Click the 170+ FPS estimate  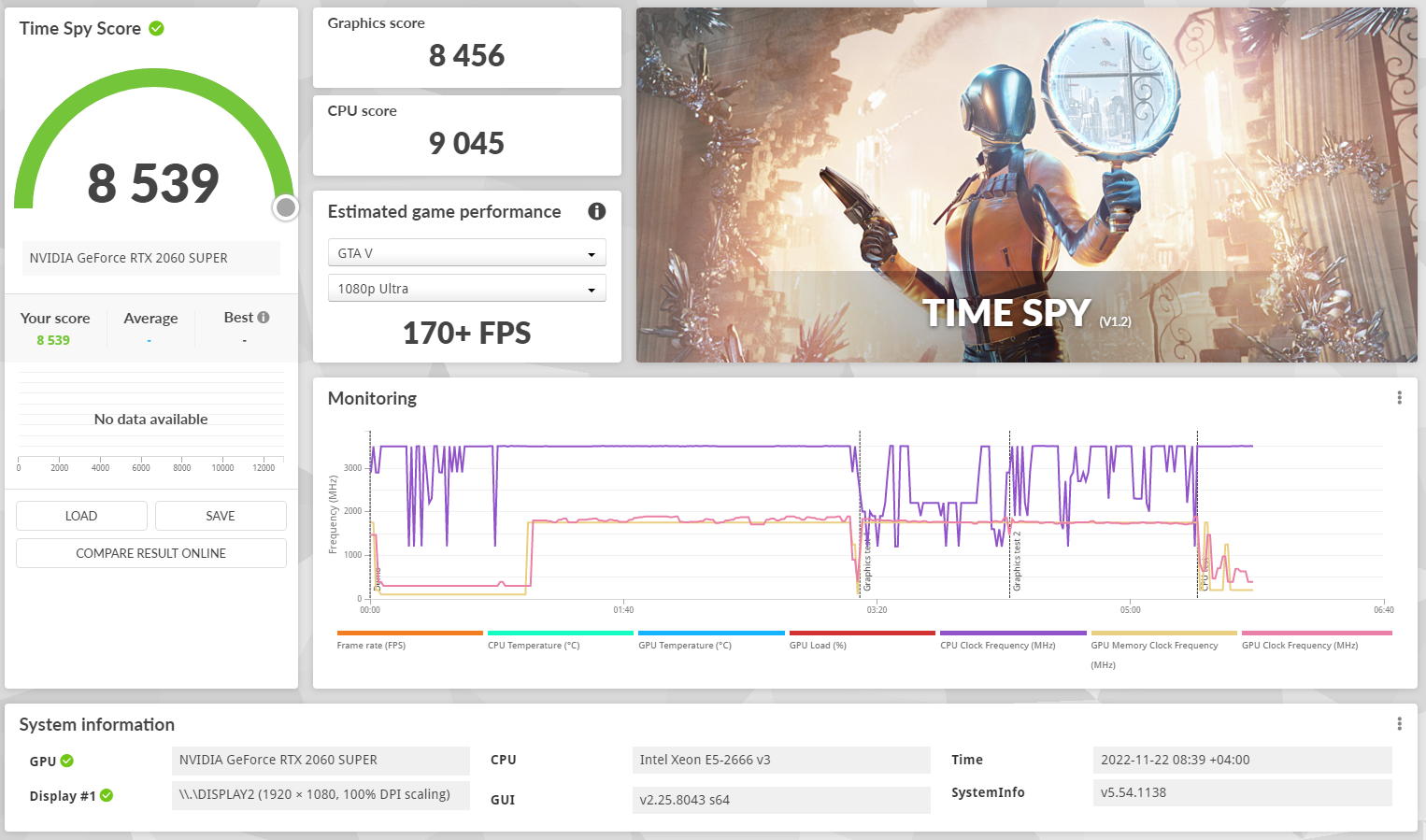[x=466, y=334]
